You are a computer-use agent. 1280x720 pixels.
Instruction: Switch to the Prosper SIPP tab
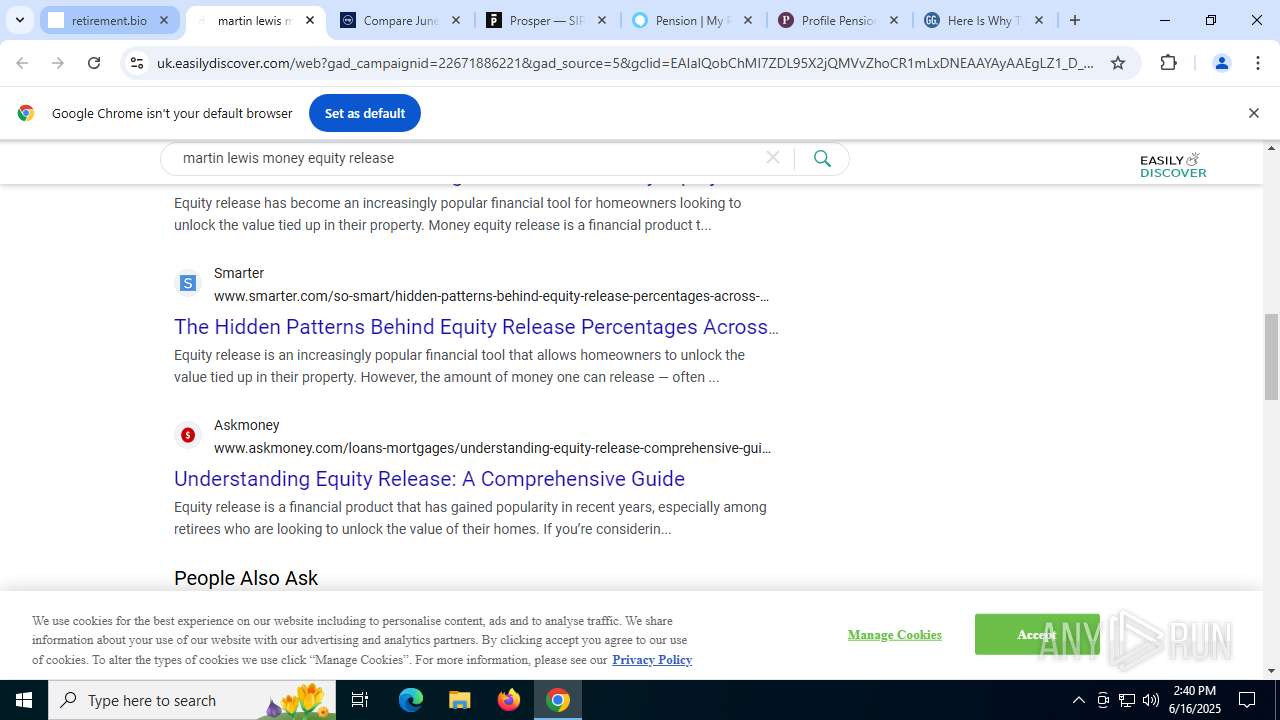click(x=546, y=20)
